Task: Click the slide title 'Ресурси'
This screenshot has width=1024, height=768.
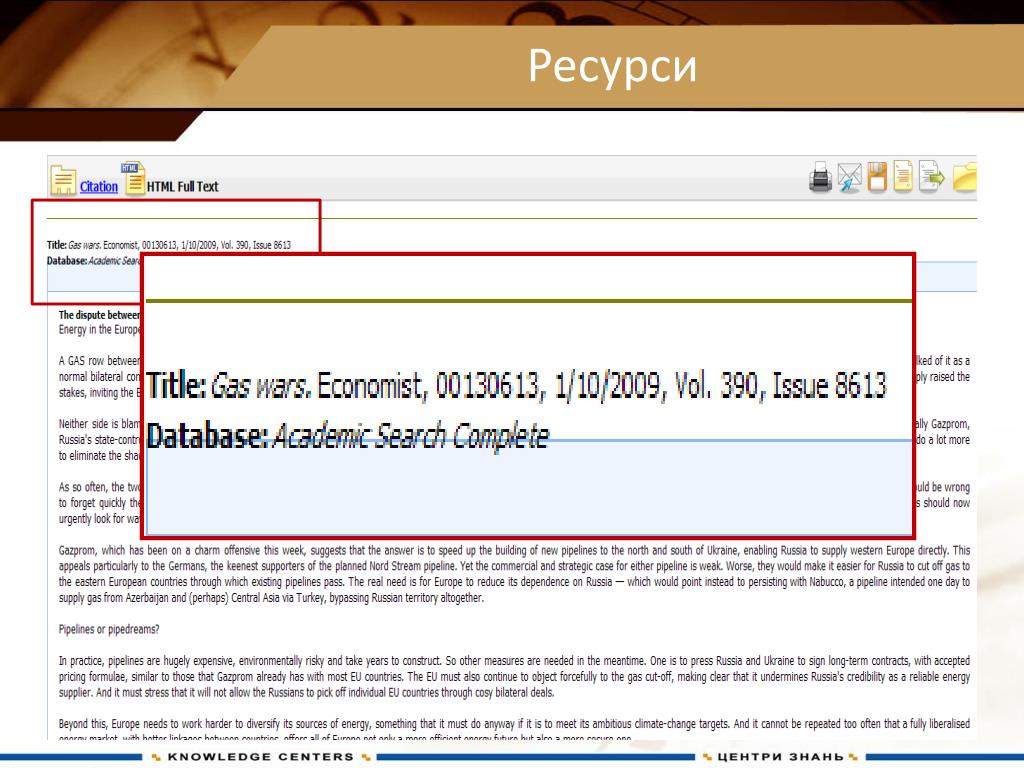Action: click(612, 66)
